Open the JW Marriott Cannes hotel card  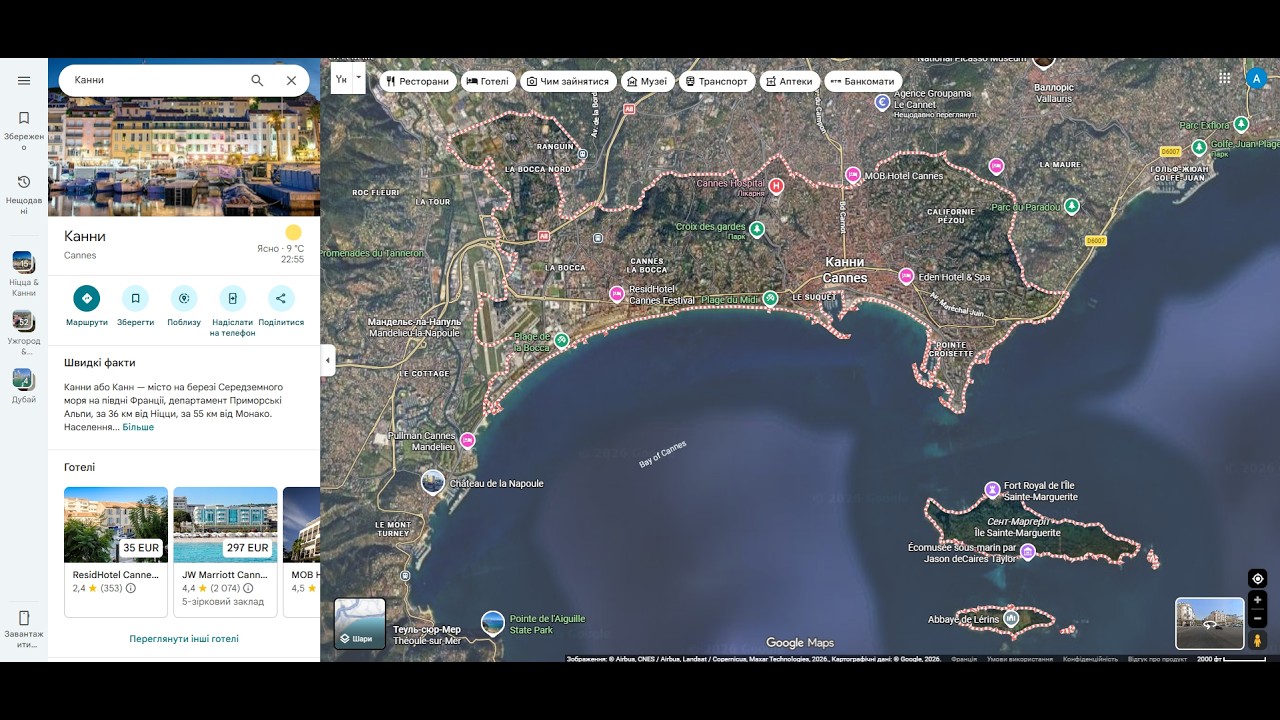[225, 552]
